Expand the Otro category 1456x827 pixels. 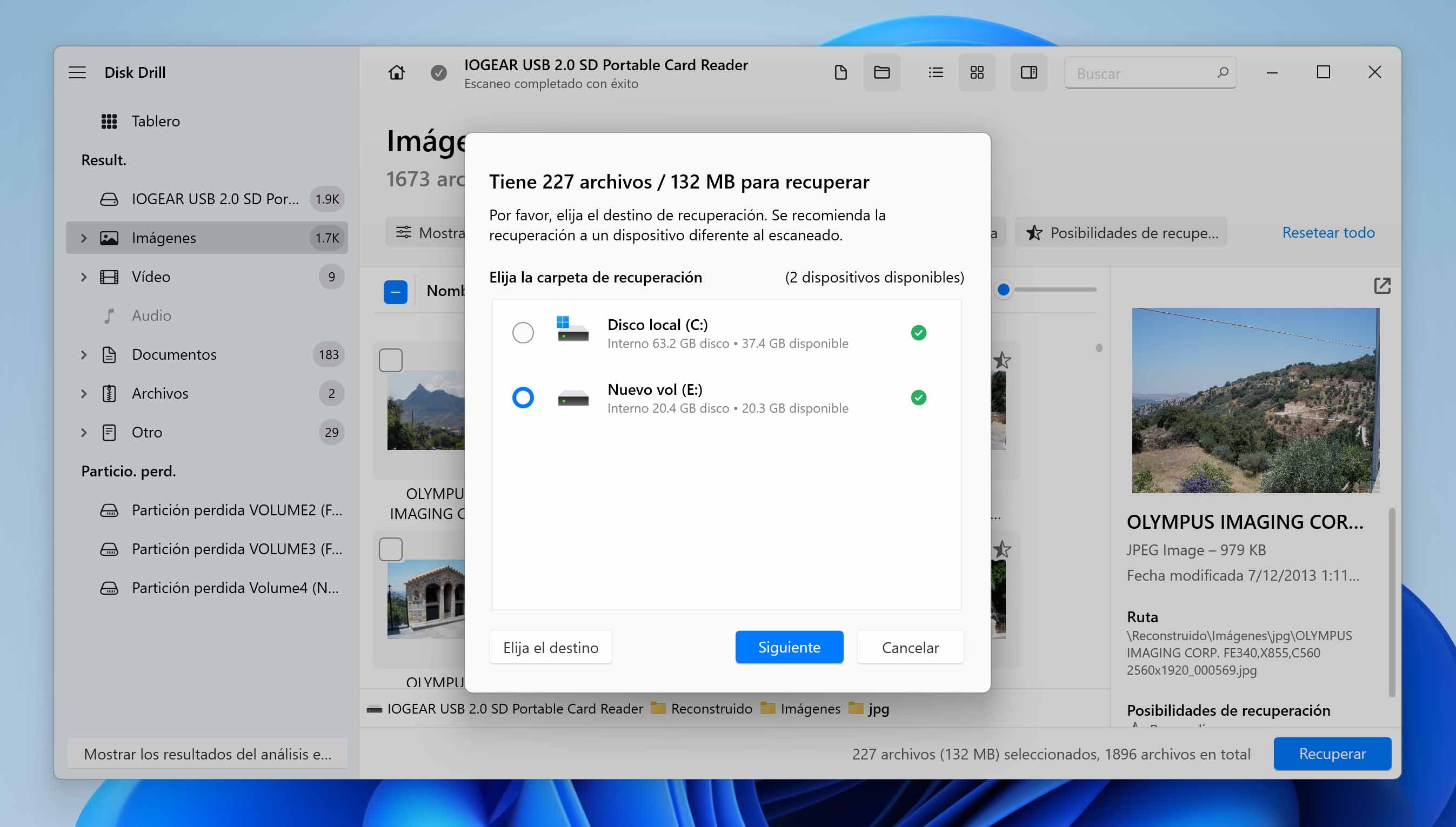pos(84,432)
